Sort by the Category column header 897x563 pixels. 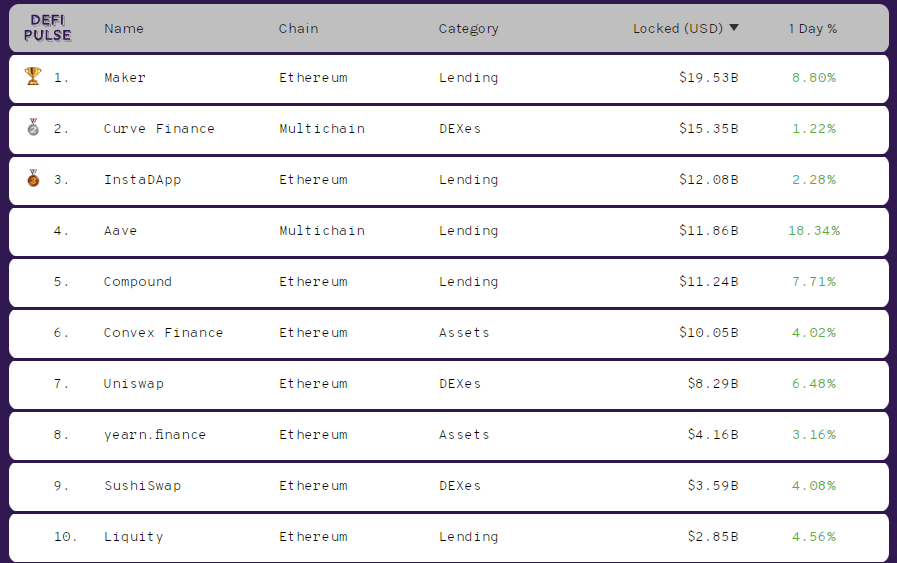468,28
